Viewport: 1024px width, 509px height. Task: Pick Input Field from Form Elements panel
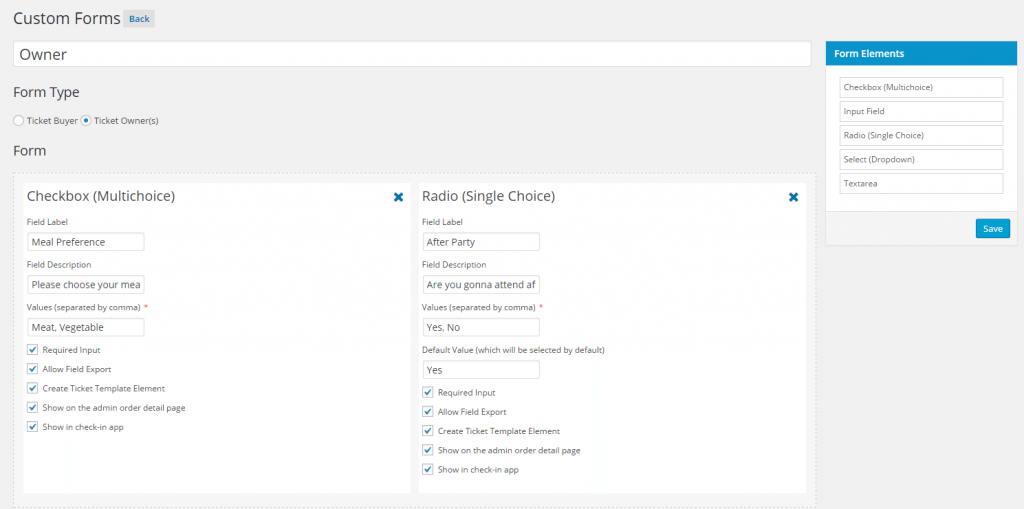(920, 112)
